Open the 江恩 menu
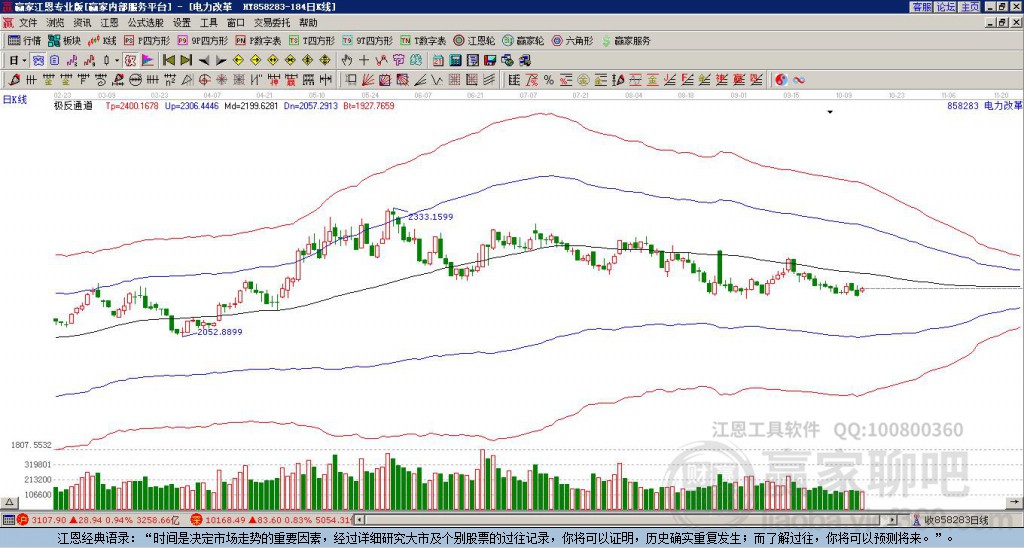The height and width of the screenshot is (548, 1024). pos(109,23)
